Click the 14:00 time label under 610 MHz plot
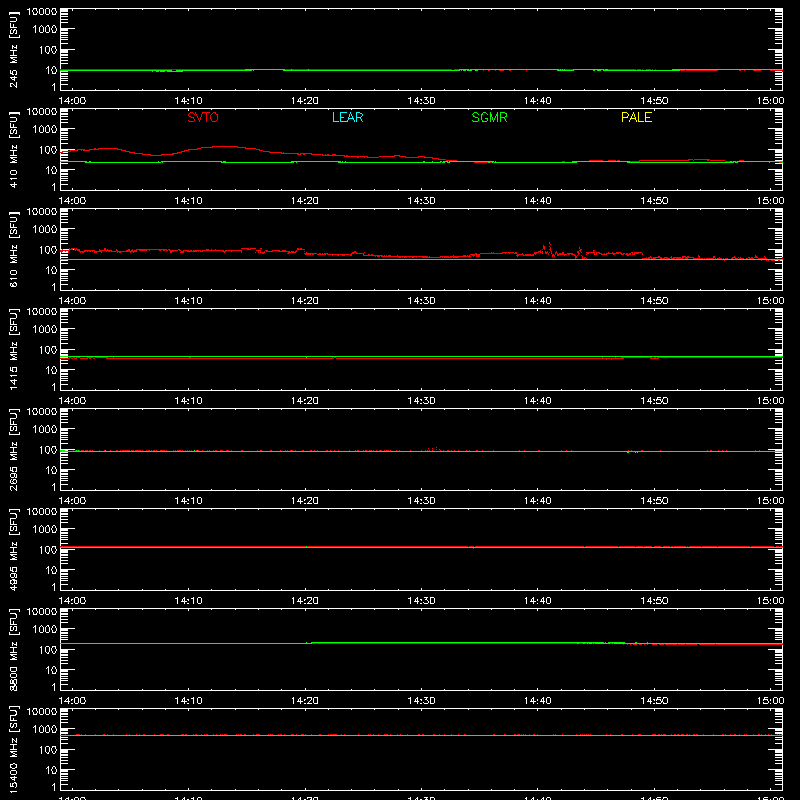Screen dimensions: 800x800 pos(72,301)
